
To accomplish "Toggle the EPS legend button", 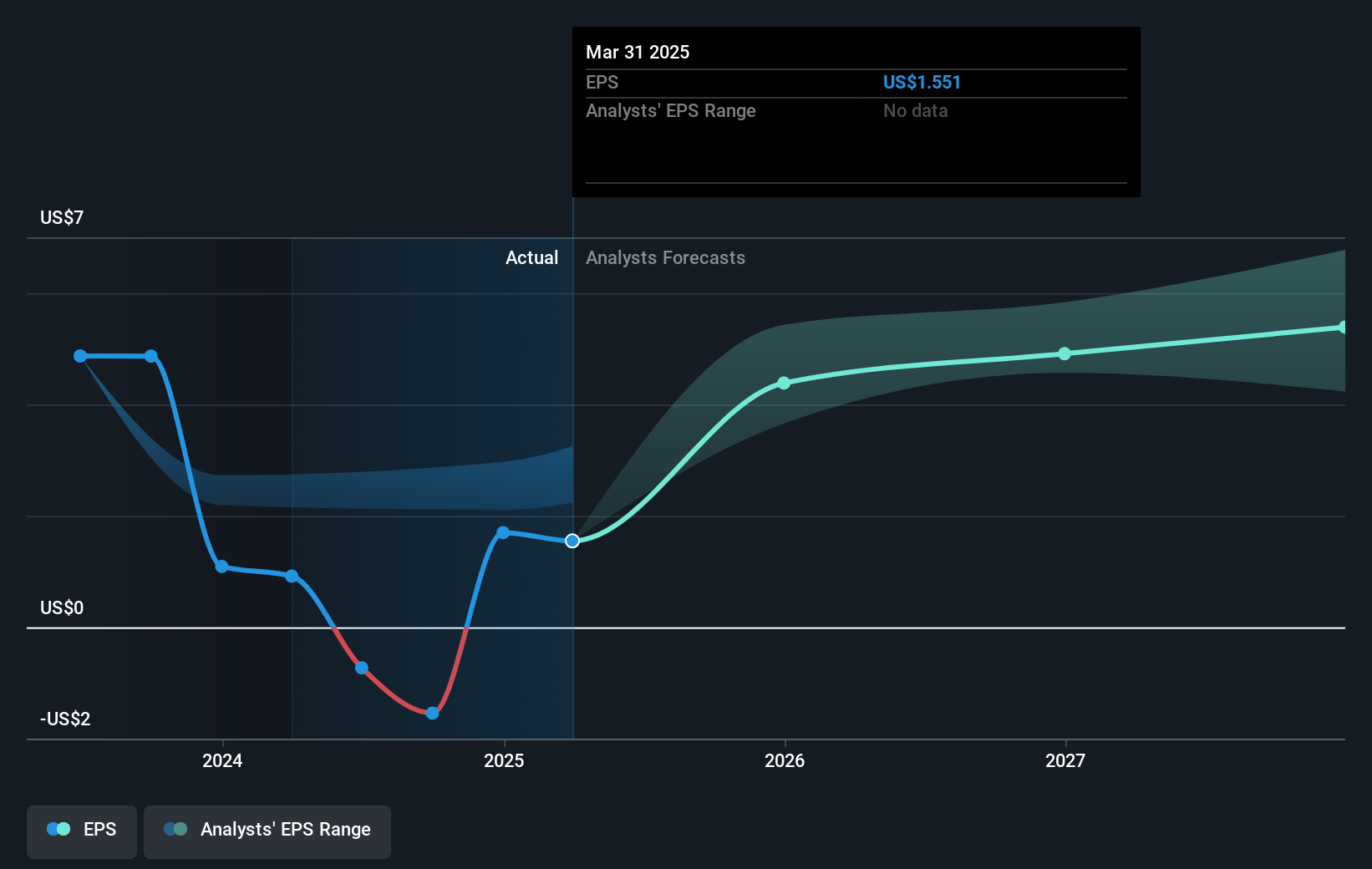I will click(82, 831).
